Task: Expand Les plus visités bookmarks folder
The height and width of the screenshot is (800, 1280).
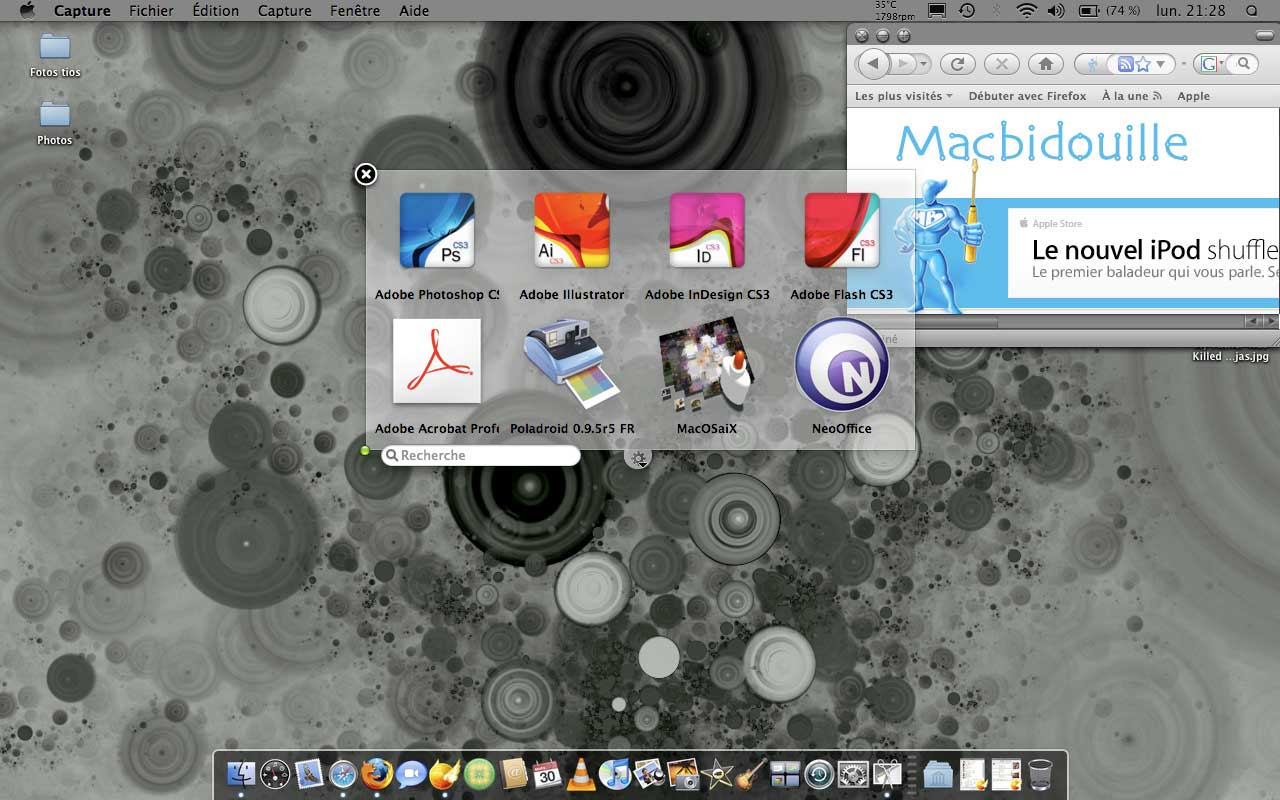Action: (904, 96)
